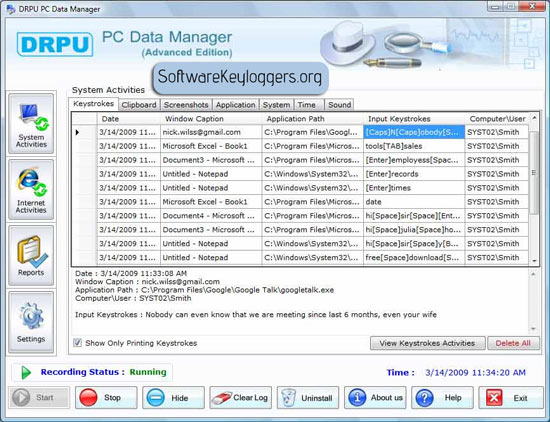Click details pane scroll up arrow
This screenshot has width=550, height=422.
point(534,274)
